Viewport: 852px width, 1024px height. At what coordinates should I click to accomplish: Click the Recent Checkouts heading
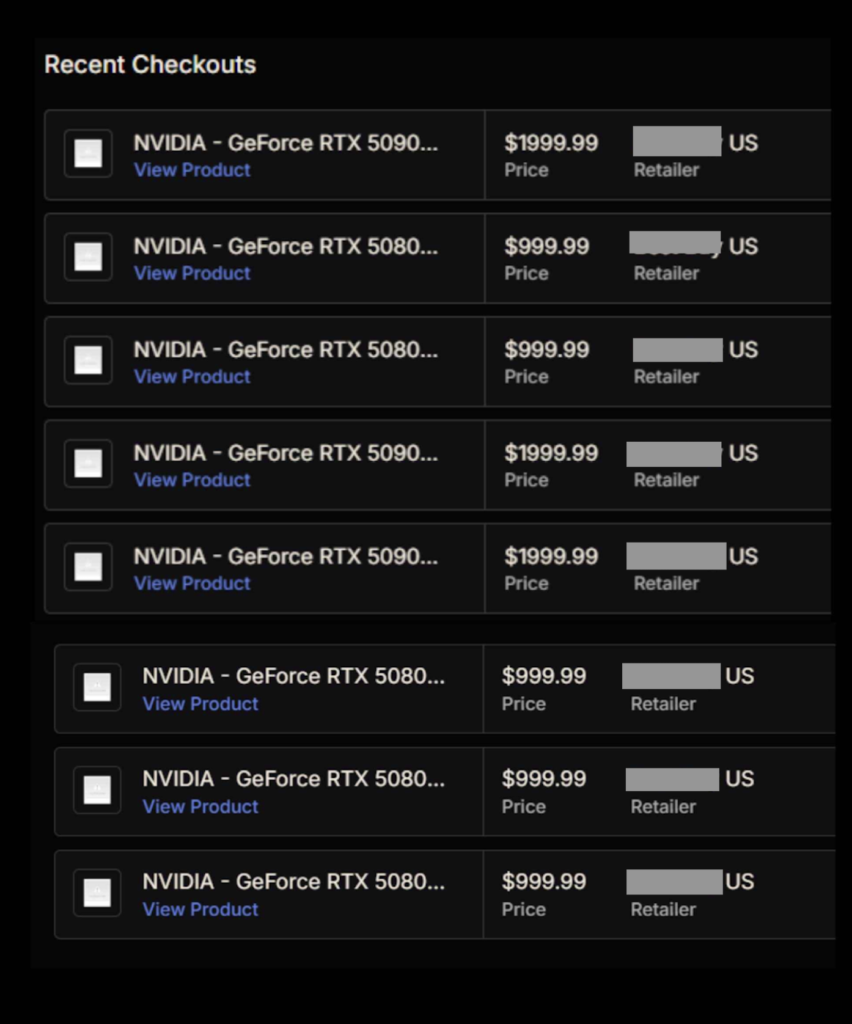[150, 65]
